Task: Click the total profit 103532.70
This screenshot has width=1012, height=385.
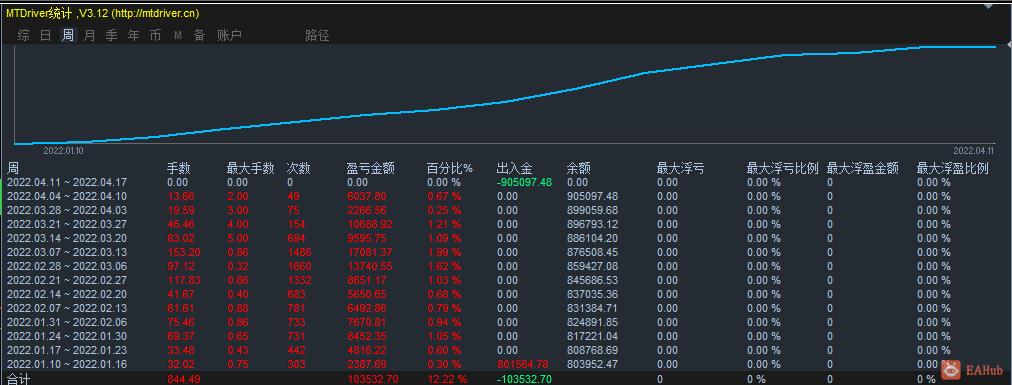Action: coord(372,379)
